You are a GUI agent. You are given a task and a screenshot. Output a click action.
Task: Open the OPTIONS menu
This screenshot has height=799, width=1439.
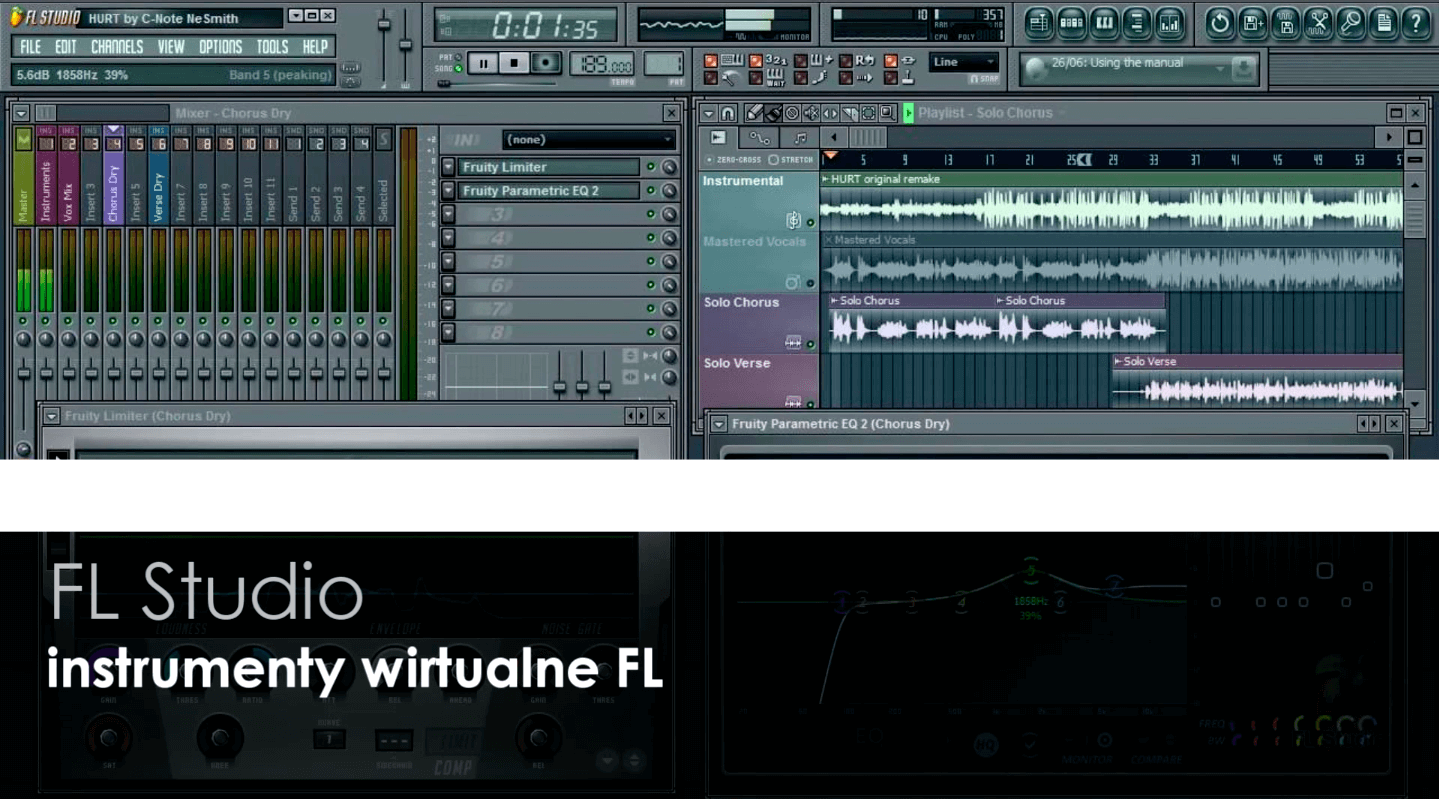point(220,47)
